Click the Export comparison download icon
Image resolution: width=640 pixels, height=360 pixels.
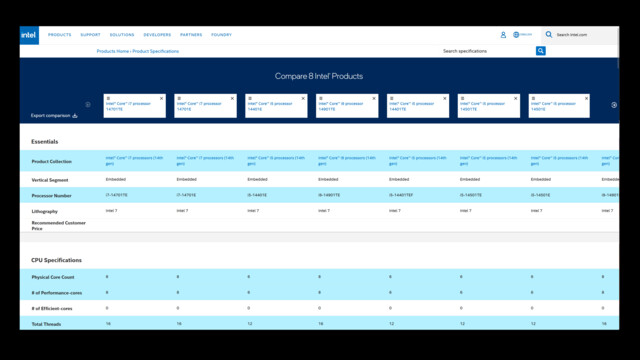[x=75, y=116]
